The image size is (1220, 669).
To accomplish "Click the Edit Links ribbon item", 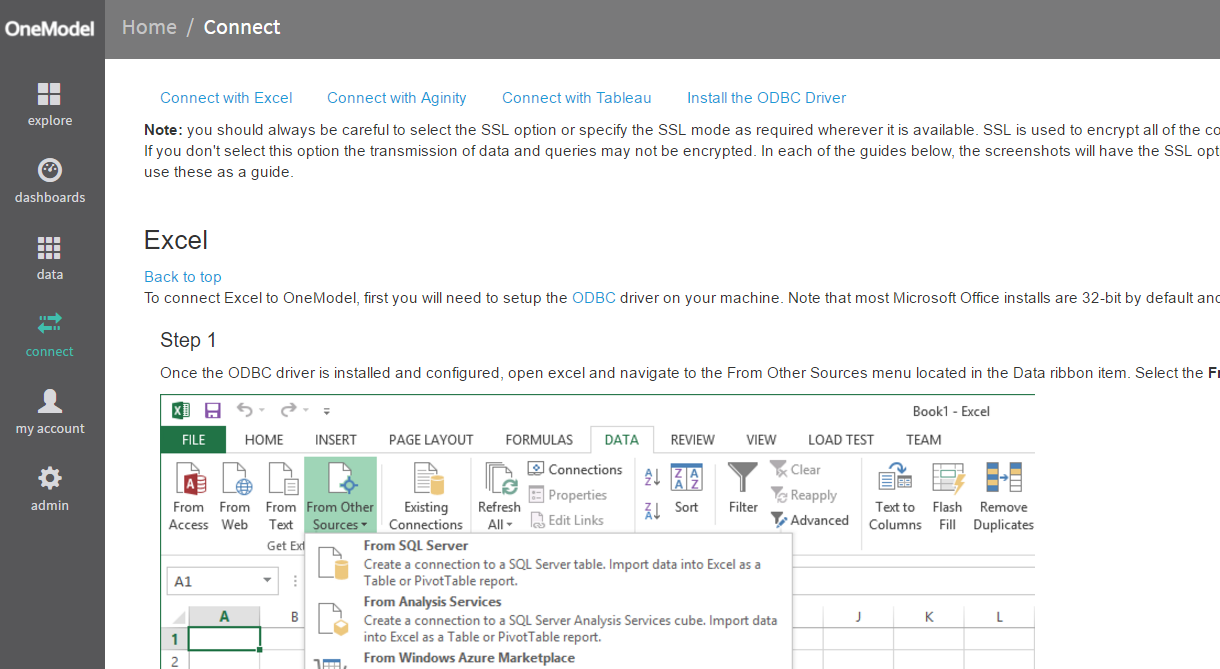I will coord(566,520).
